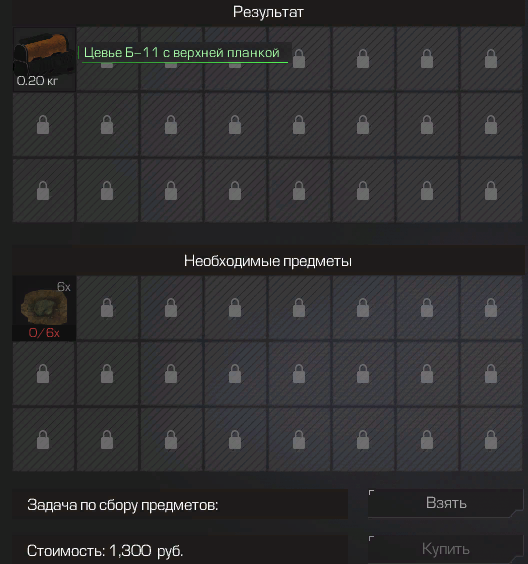Image resolution: width=528 pixels, height=564 pixels.
Task: Click the Купить button
Action: (446, 549)
